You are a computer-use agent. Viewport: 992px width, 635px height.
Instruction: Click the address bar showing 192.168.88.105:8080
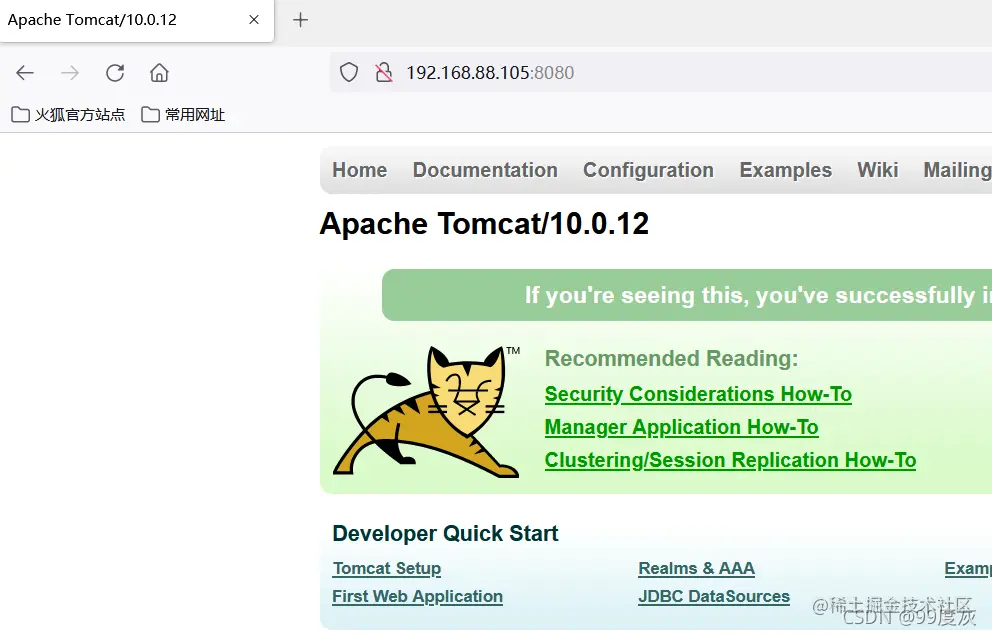(x=660, y=73)
